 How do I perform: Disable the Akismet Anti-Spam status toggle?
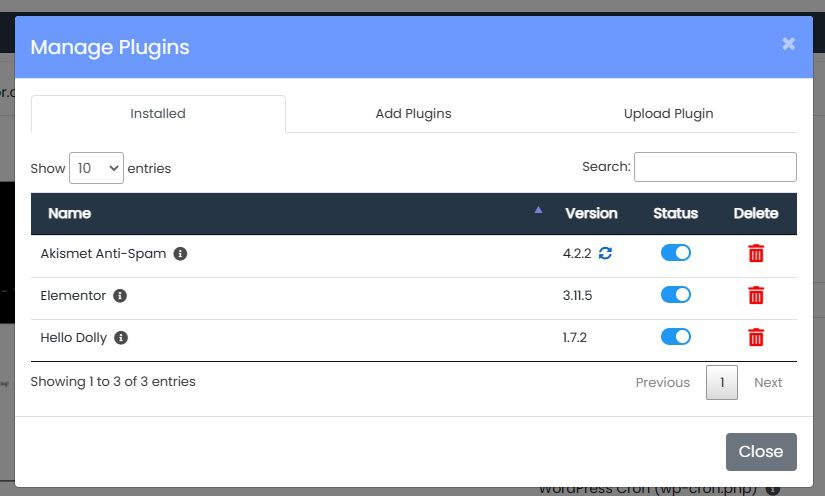(676, 253)
